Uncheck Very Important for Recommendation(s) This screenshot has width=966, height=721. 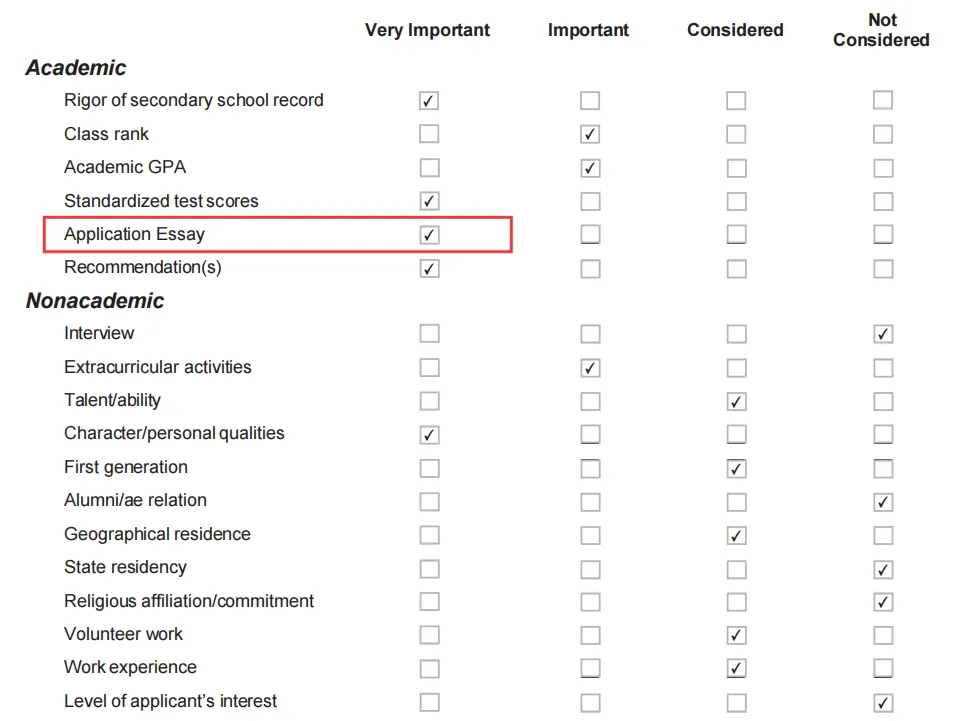(429, 269)
